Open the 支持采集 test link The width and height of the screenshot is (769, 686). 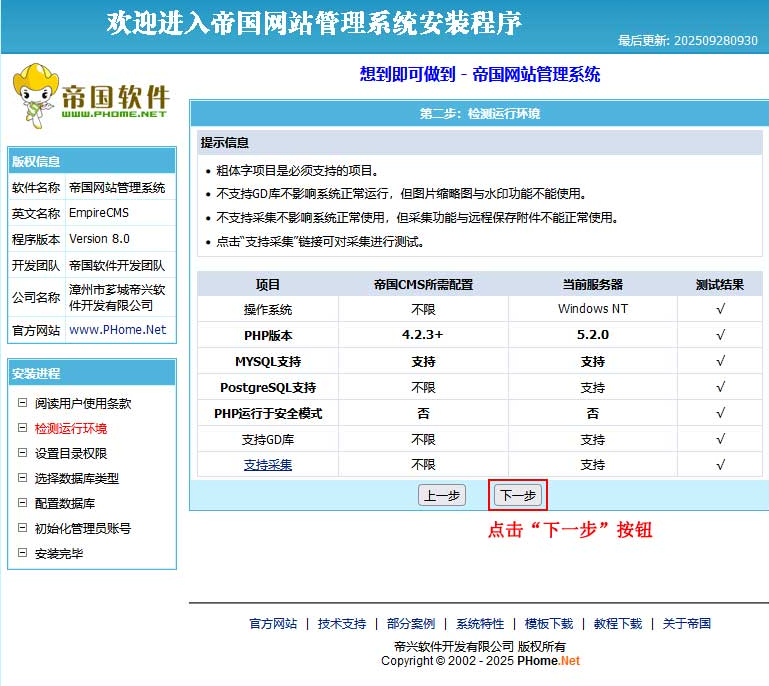point(268,464)
